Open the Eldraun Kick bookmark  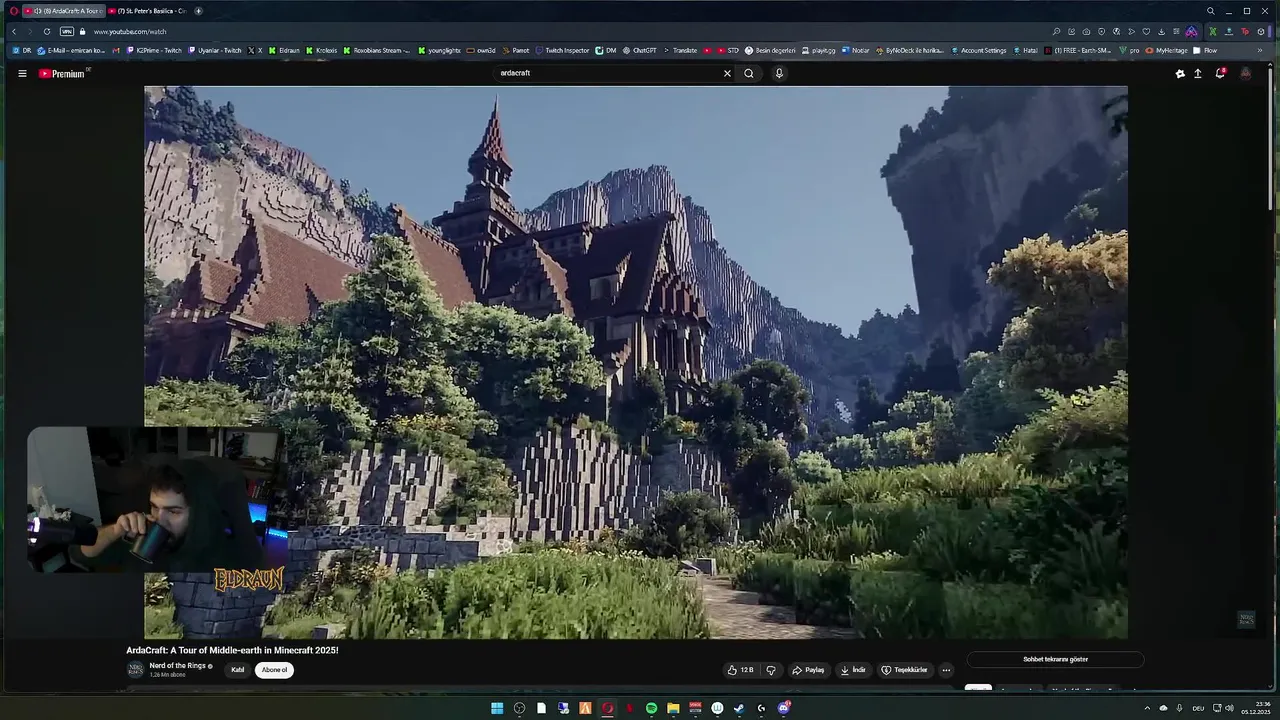(284, 50)
